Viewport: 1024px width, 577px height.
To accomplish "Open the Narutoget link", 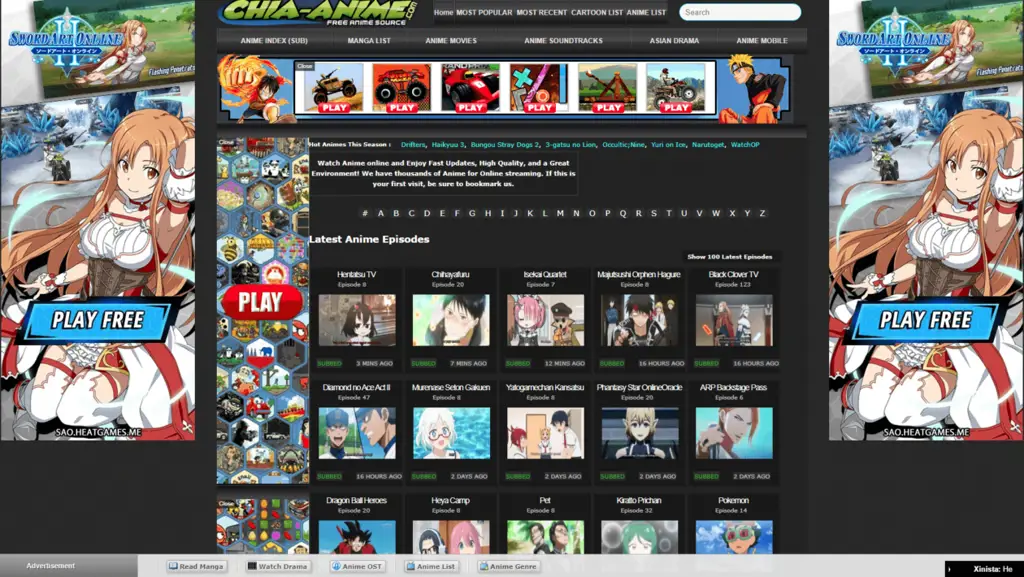I will click(x=708, y=145).
